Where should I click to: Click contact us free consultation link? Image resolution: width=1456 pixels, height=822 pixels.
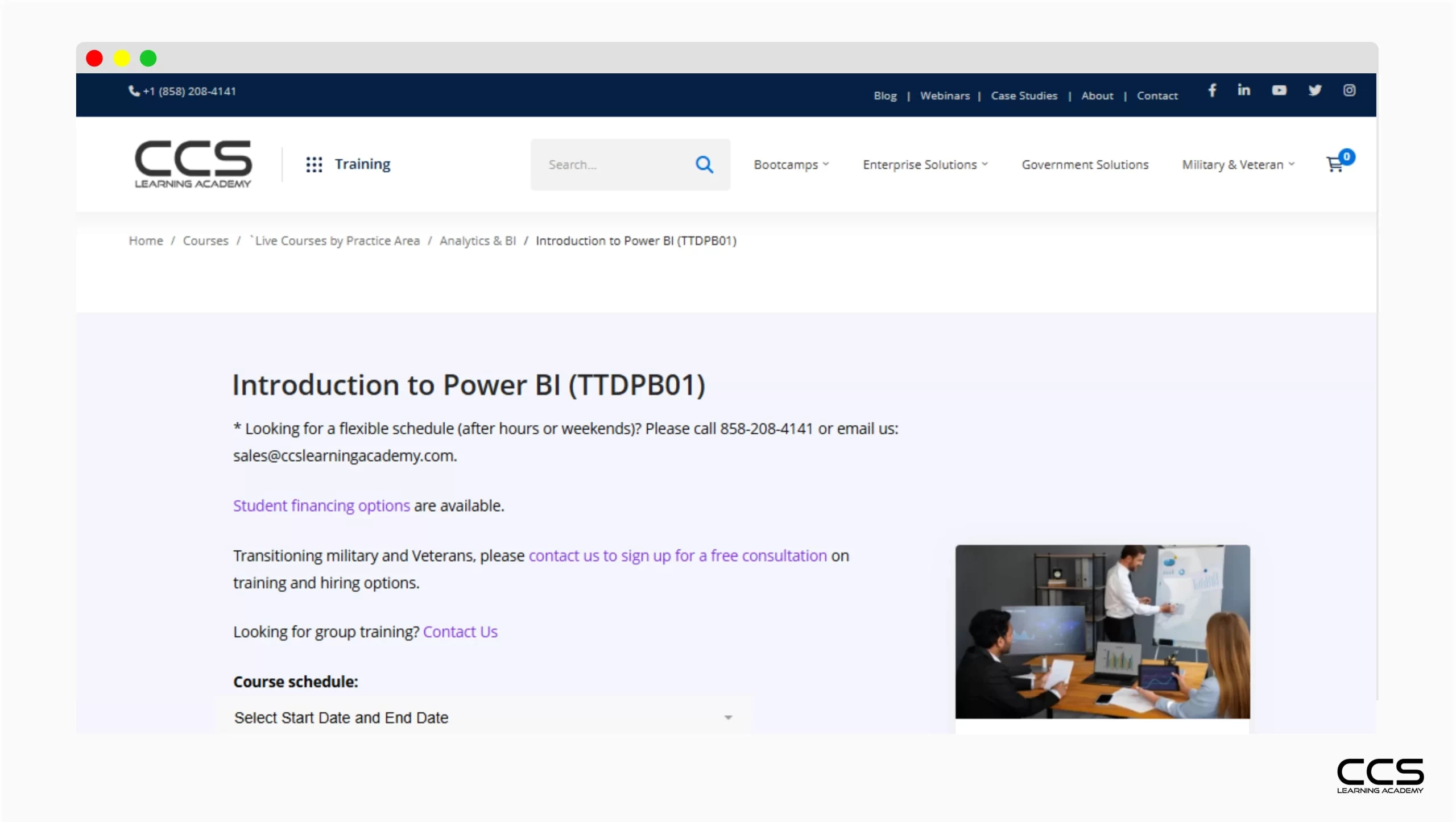coord(677,555)
